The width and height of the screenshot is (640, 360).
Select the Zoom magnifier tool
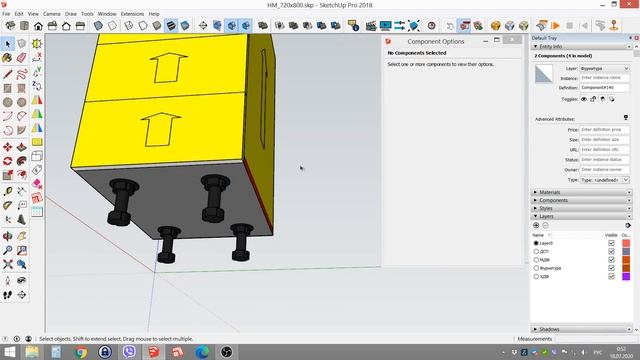[x=7, y=250]
